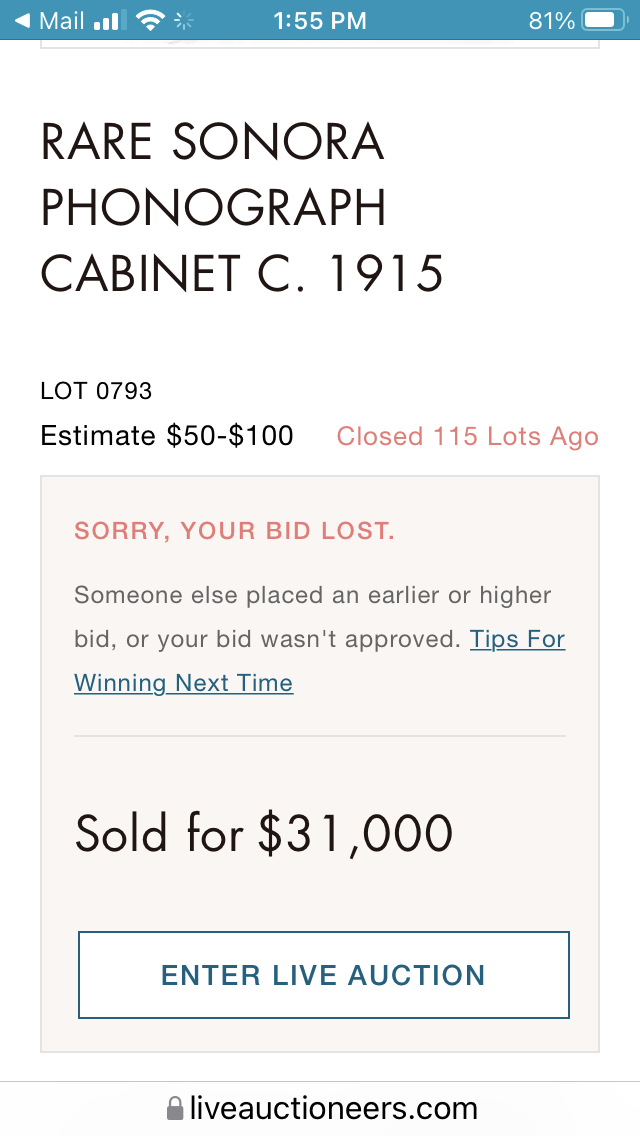The width and height of the screenshot is (640, 1136).
Task: Tap the Mail label in the status bar
Action: [62, 20]
